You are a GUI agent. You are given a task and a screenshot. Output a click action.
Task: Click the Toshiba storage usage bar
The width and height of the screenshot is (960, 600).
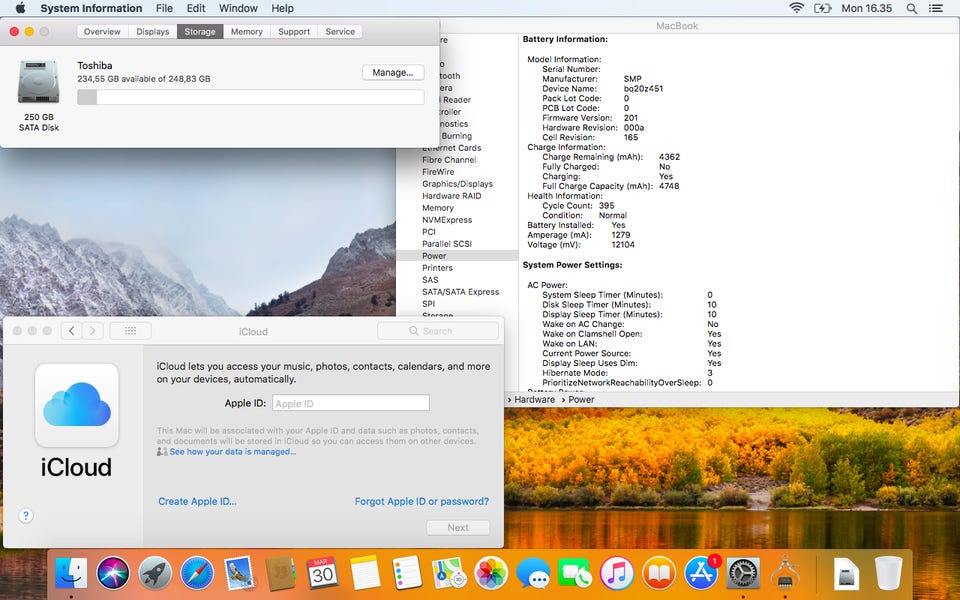[x=250, y=97]
